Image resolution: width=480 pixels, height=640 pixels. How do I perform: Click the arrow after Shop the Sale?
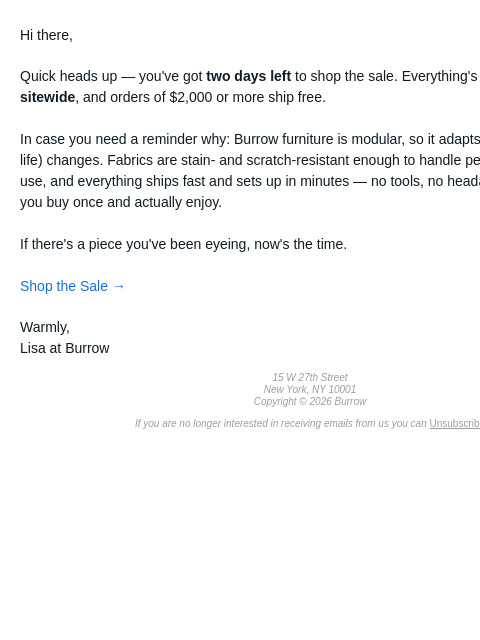pos(118,287)
